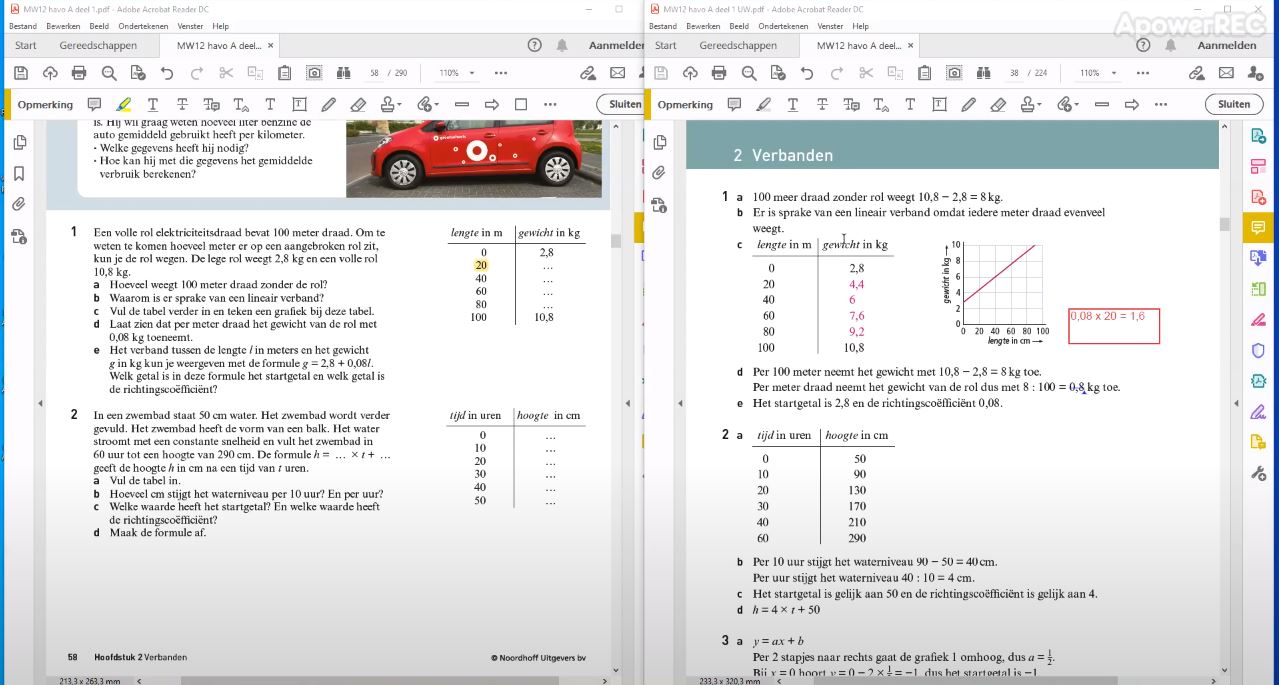
Task: Select the arrow drawing tool in the left window
Action: coord(491,104)
